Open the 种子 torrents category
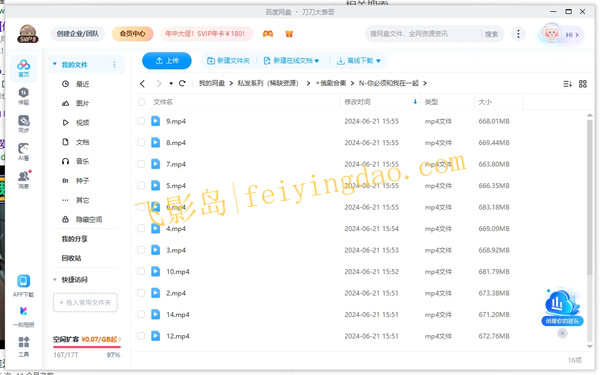Screen dimensions: 600x375 pos(75,181)
